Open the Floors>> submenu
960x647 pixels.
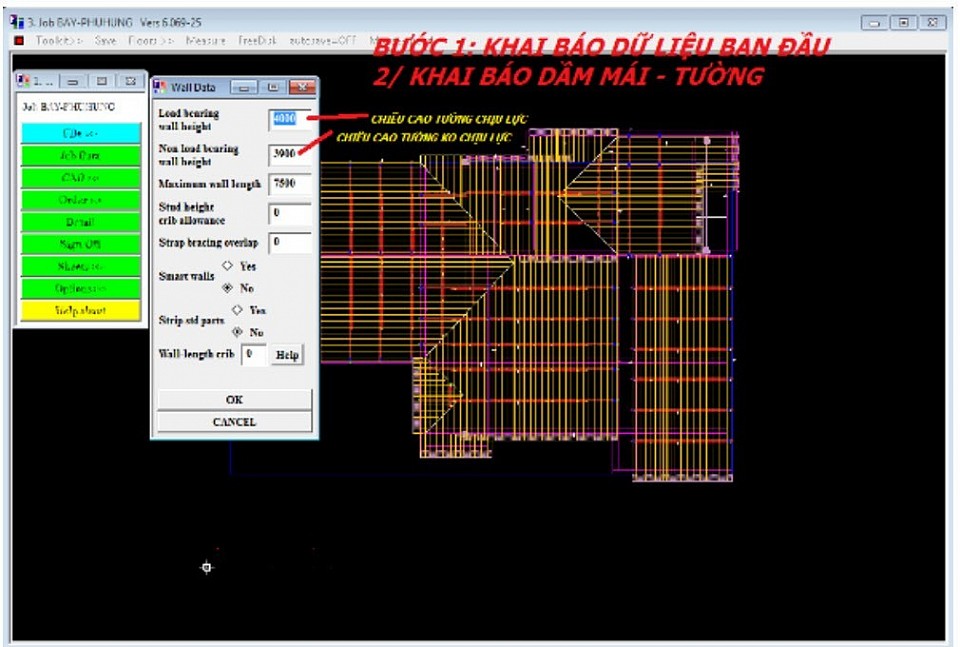150,41
